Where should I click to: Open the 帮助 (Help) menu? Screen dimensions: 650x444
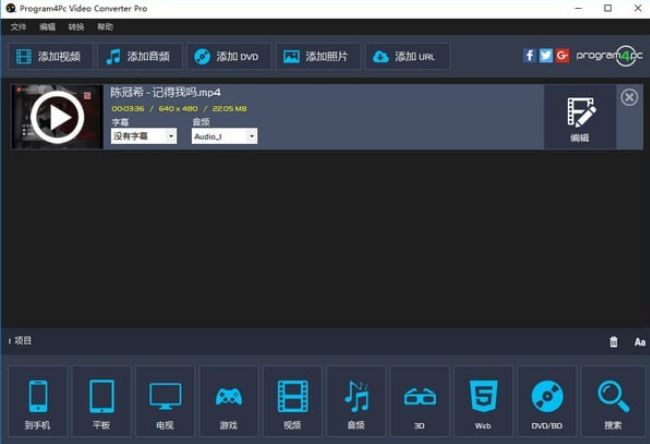point(105,27)
